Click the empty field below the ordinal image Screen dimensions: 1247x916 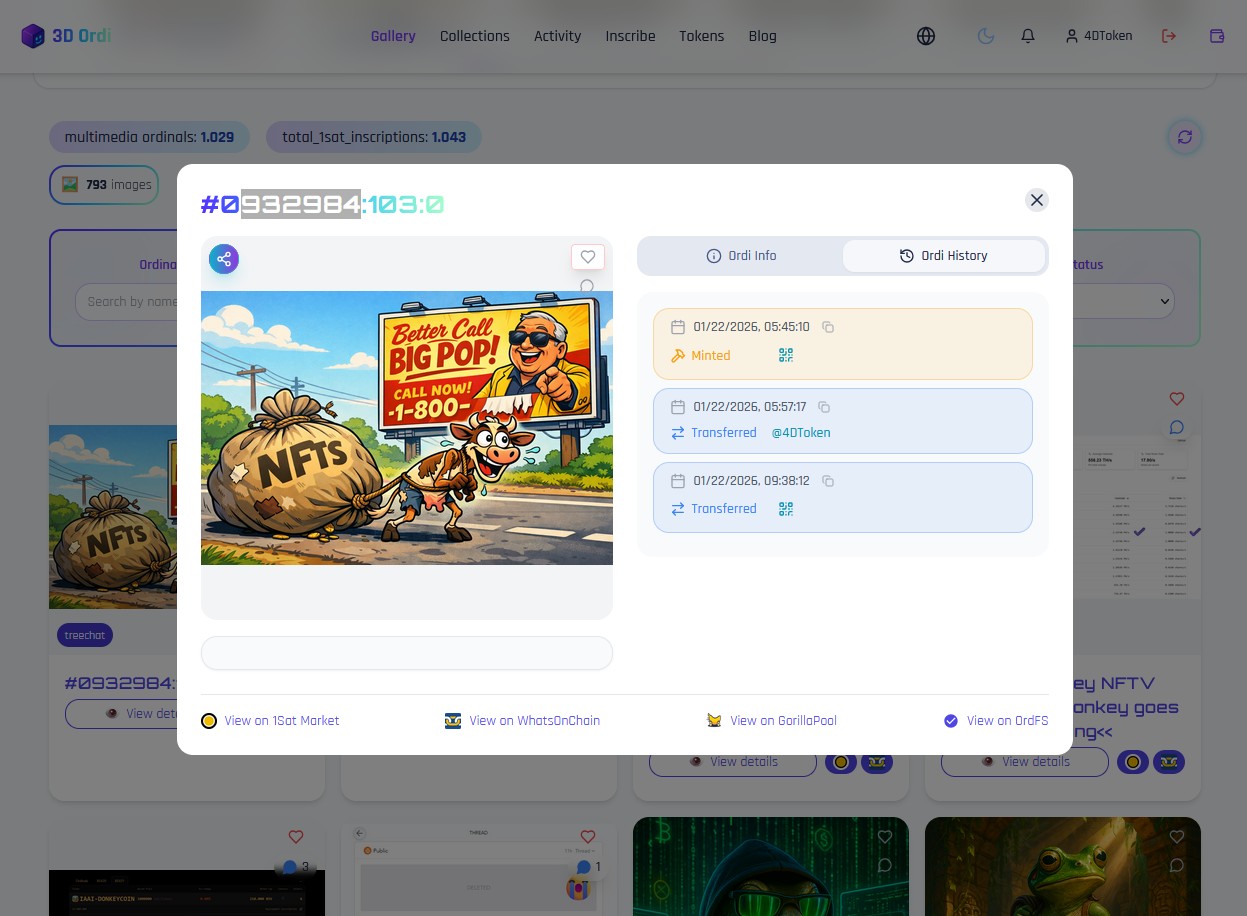407,653
